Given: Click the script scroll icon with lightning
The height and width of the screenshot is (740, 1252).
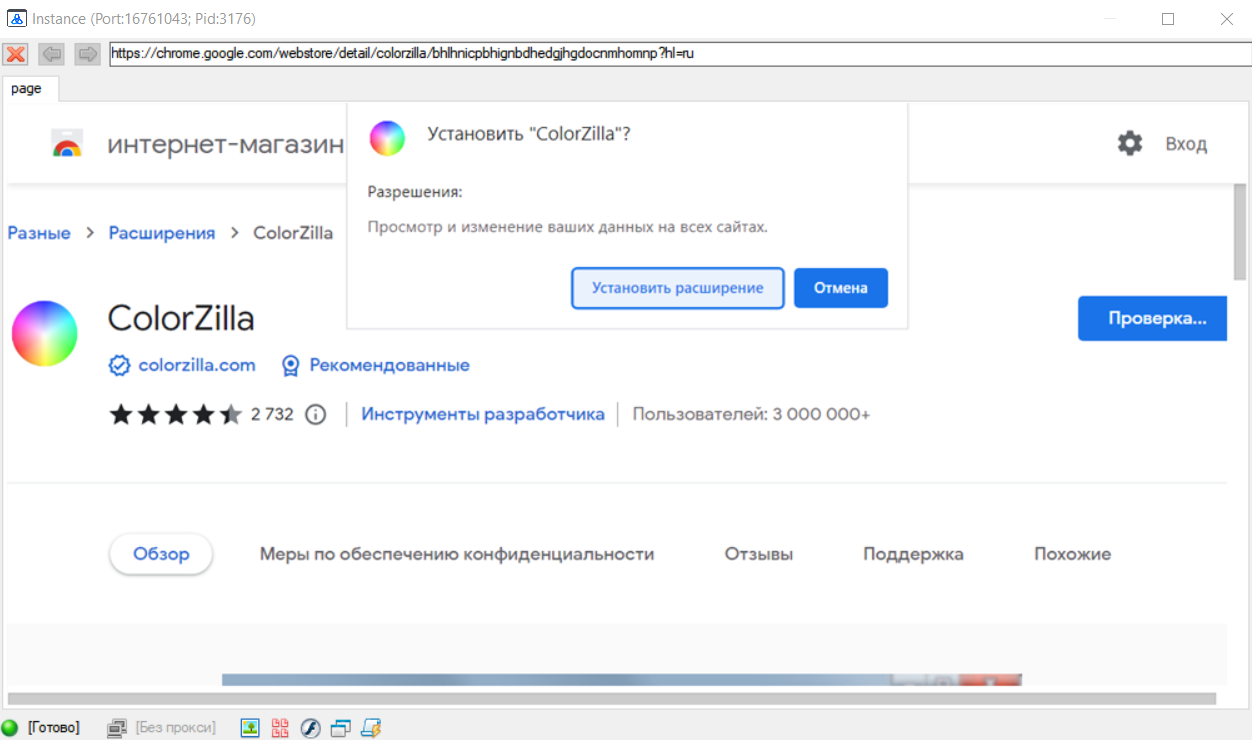Looking at the screenshot, I should pyautogui.click(x=372, y=728).
